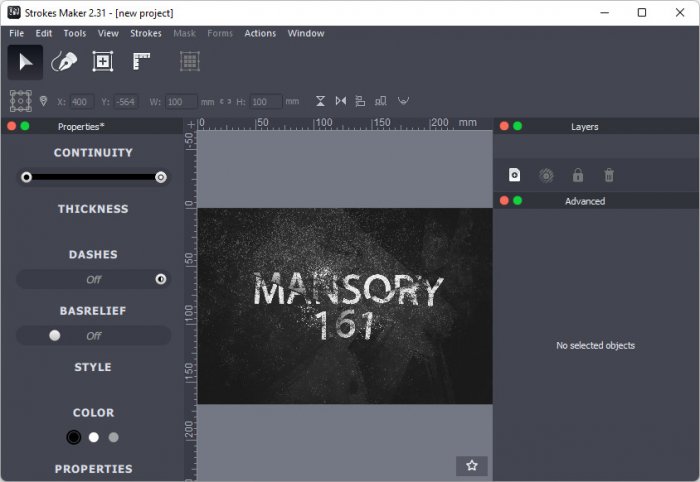Image resolution: width=700 pixels, height=482 pixels.
Task: Click the star button below canvas
Action: 472,465
